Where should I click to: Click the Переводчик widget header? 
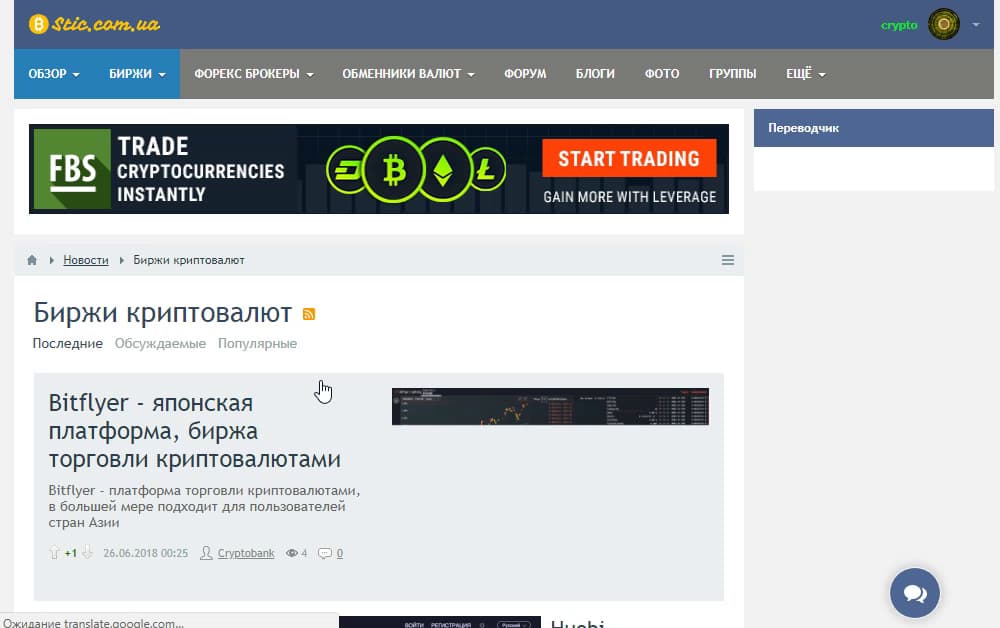click(x=874, y=128)
